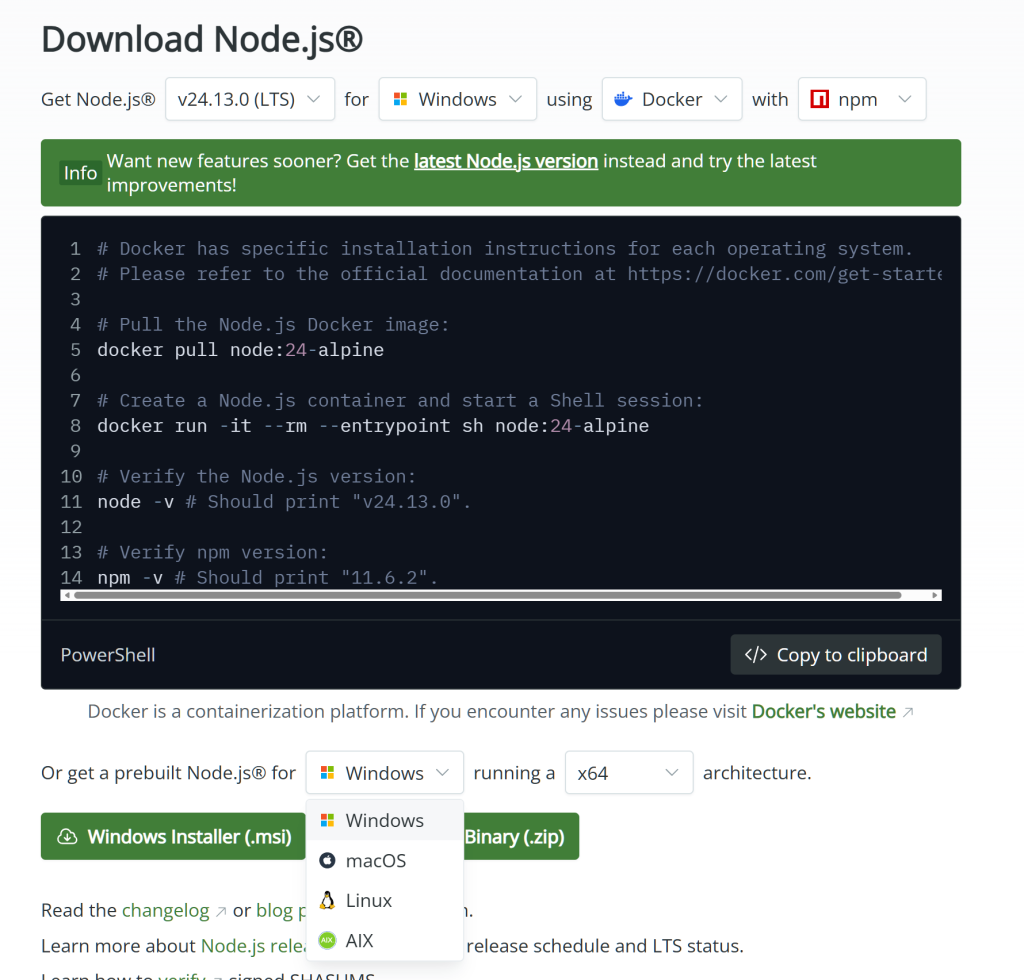Click the AIX green icon in list
The height and width of the screenshot is (980, 1024).
[x=327, y=941]
